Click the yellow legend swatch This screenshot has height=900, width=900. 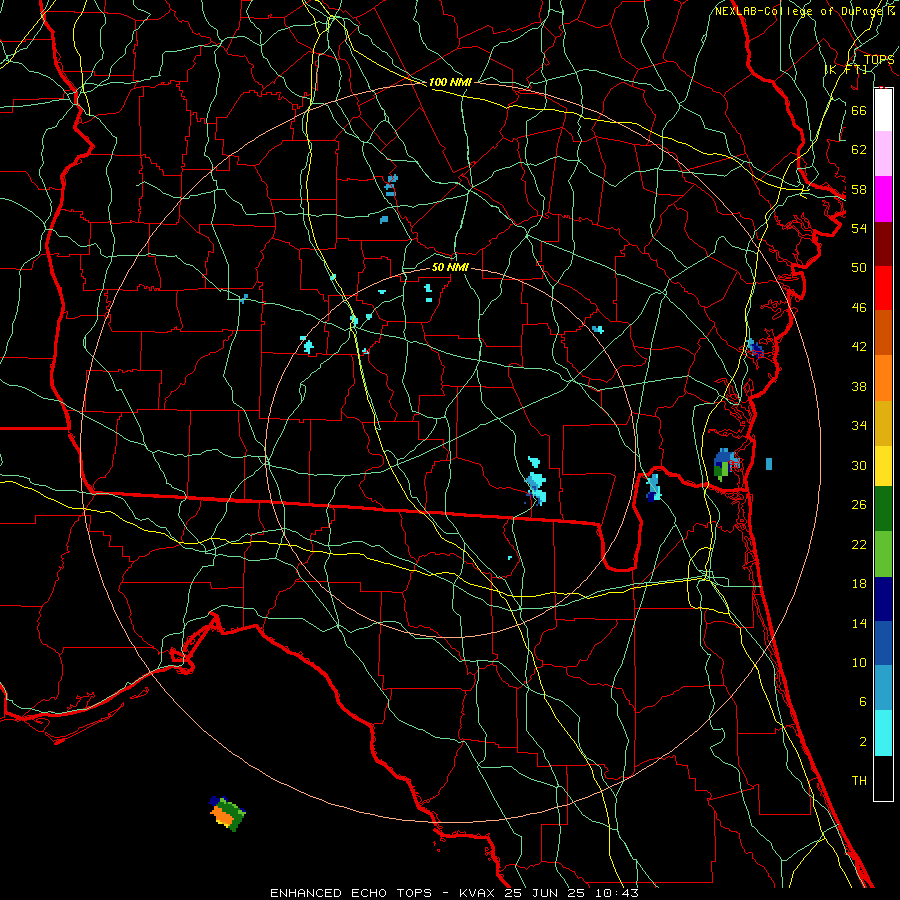click(883, 465)
